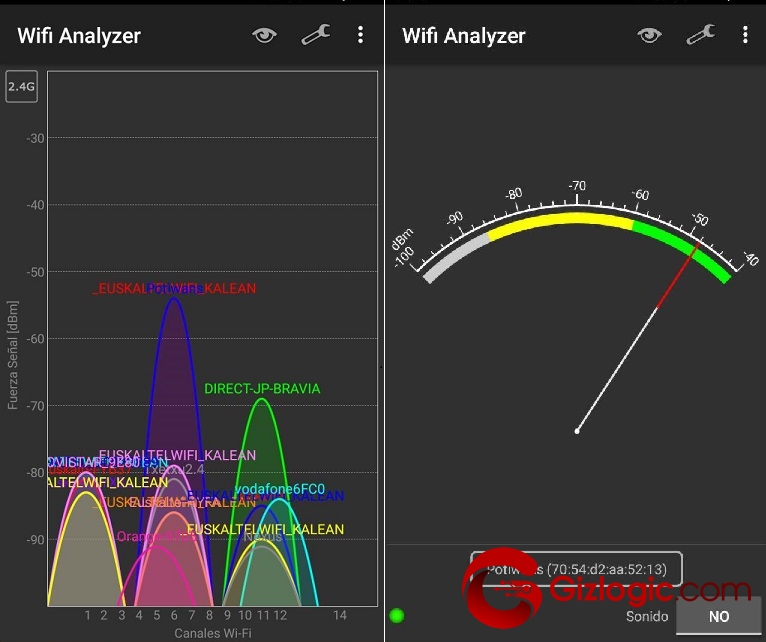The height and width of the screenshot is (642, 766).
Task: Click channel 14 on the channel axis
Action: point(340,615)
